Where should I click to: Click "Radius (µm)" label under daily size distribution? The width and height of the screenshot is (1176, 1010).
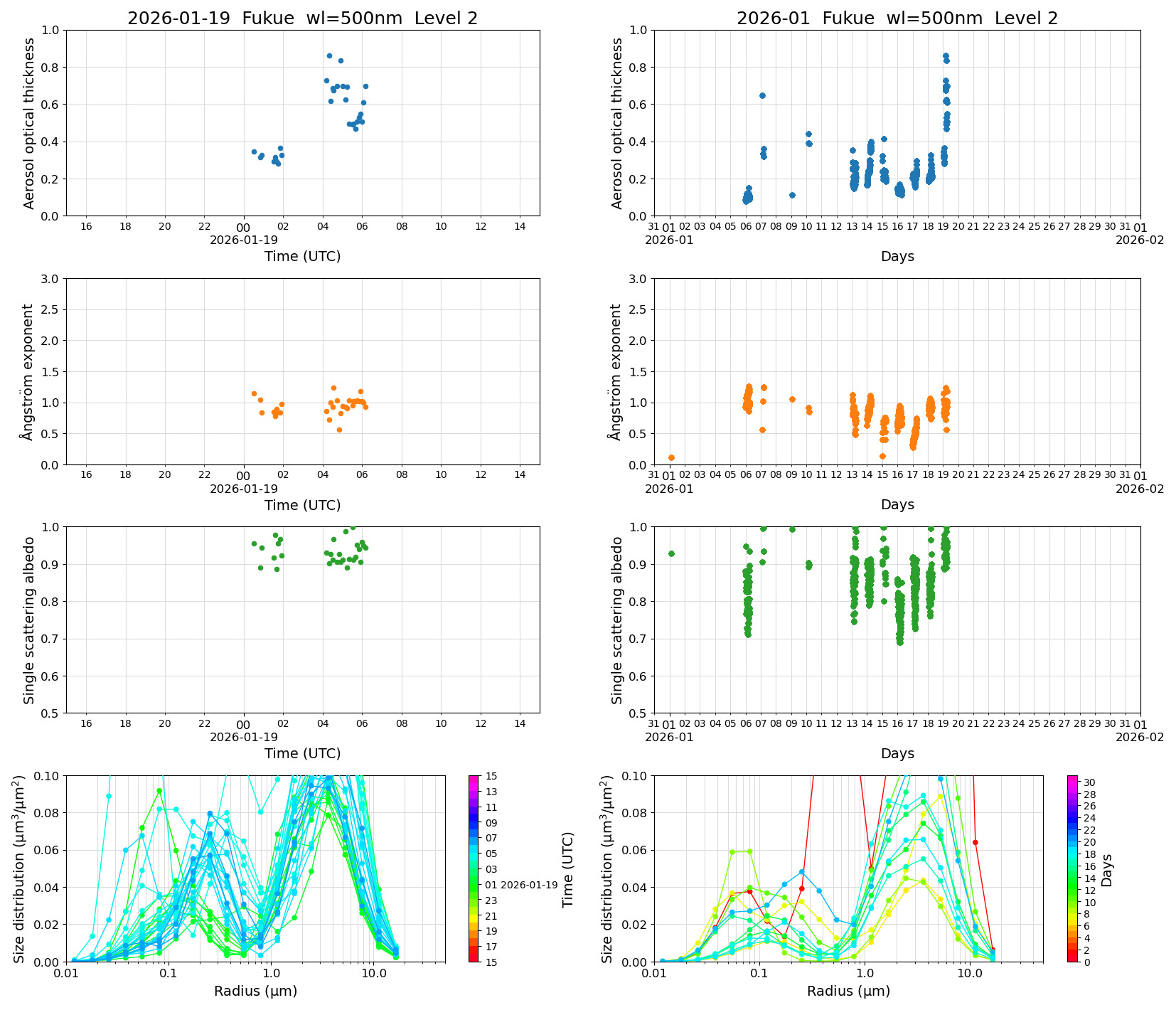click(255, 991)
